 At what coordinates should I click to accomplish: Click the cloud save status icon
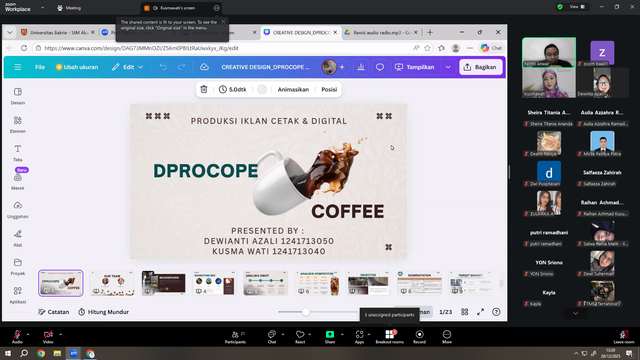coord(204,67)
